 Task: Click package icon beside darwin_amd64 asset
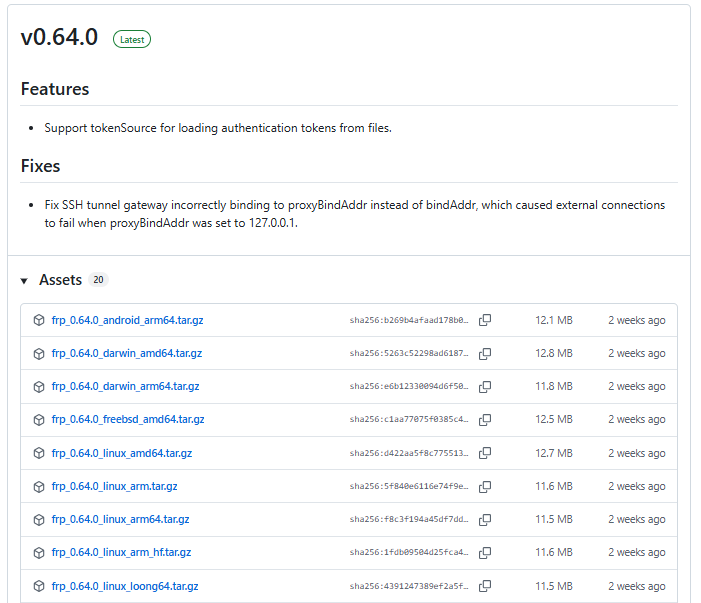click(39, 354)
